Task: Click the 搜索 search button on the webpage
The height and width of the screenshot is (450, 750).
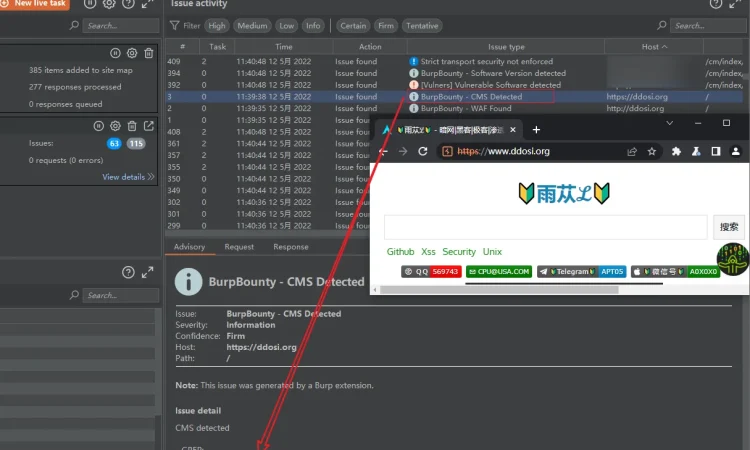Action: click(729, 227)
